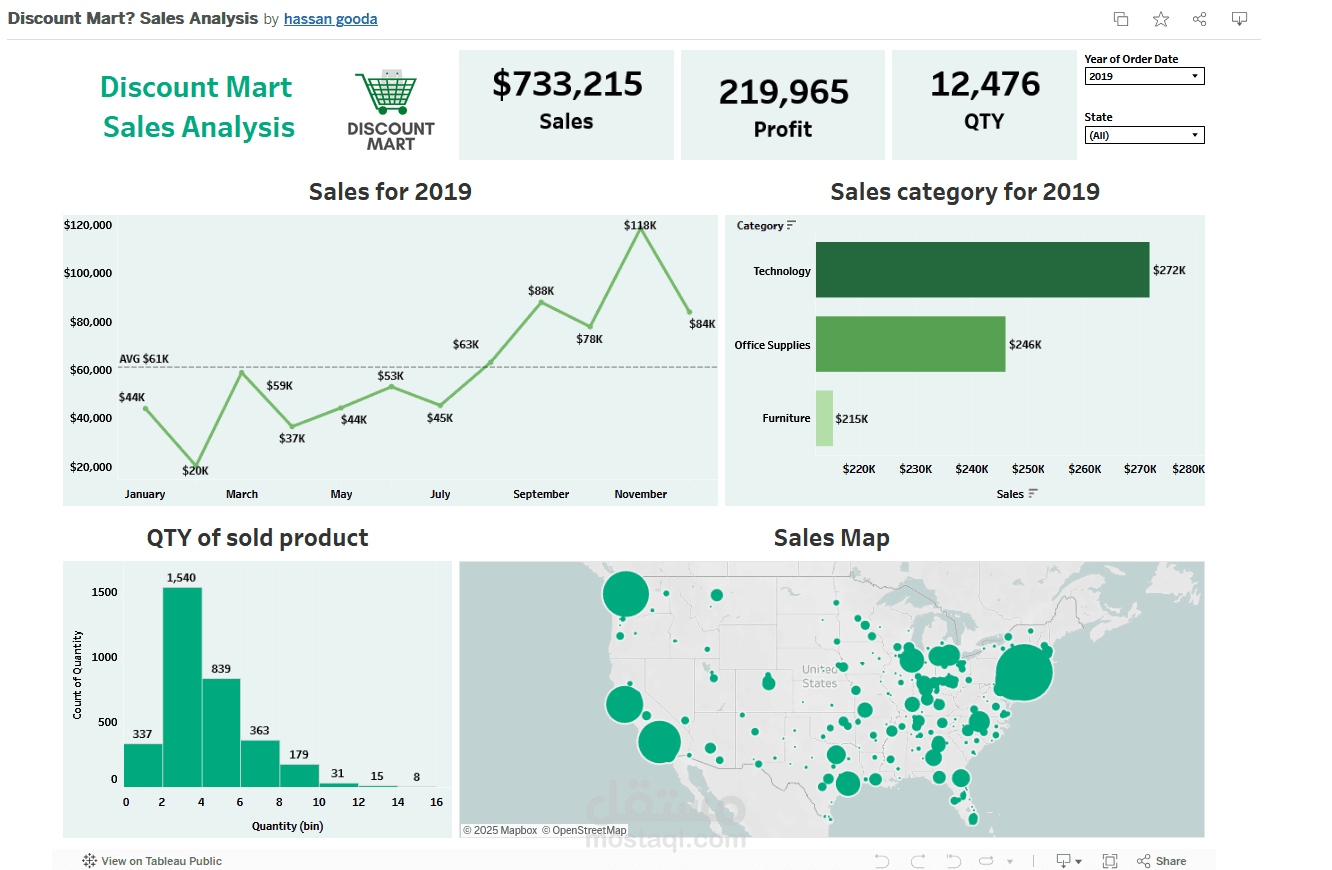Click the Redo arrow in bottom toolbar

(x=917, y=861)
